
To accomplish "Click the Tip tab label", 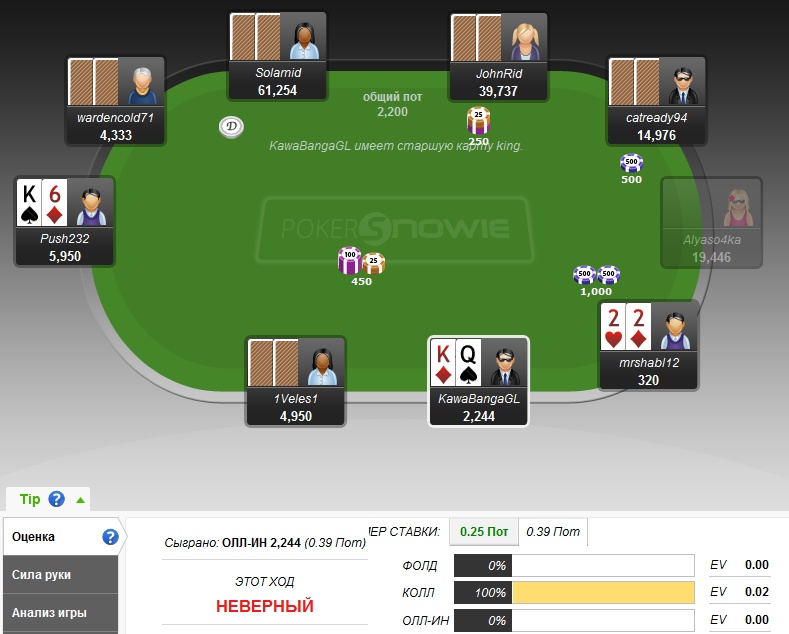I will 30,499.
